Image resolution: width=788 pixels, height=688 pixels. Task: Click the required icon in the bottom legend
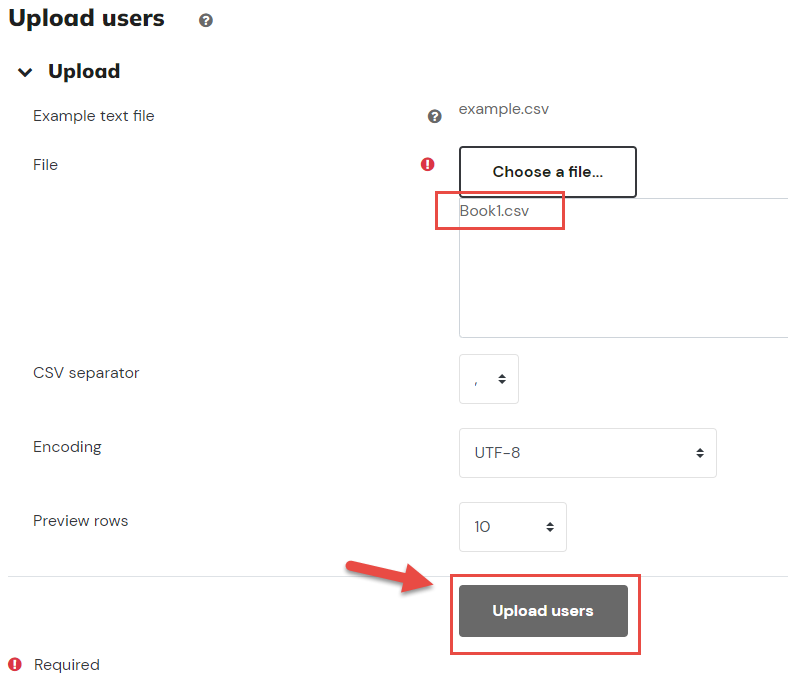15,664
